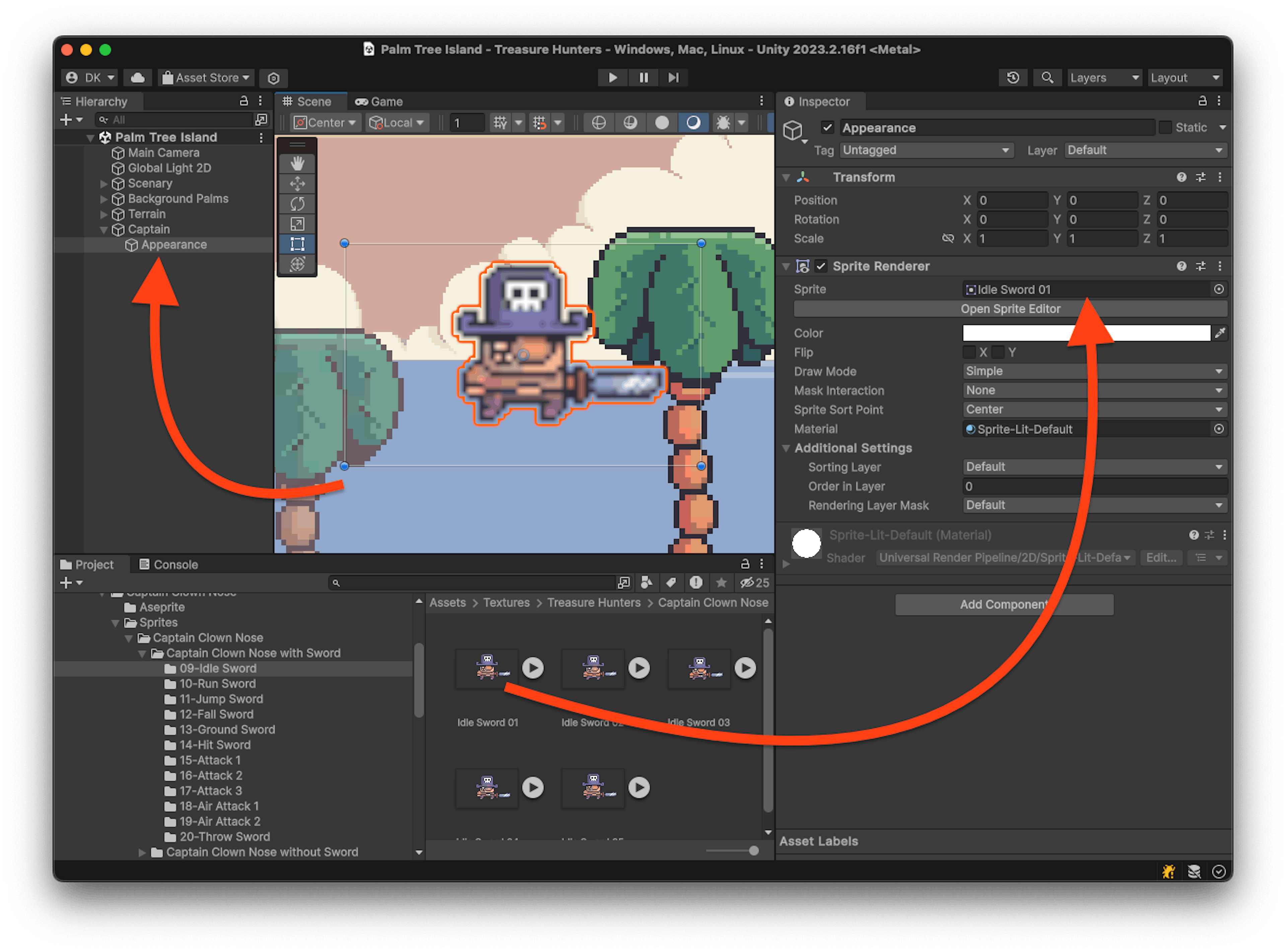Enable Flip X in the Sprite Renderer
The image size is (1286, 952).
tap(969, 352)
